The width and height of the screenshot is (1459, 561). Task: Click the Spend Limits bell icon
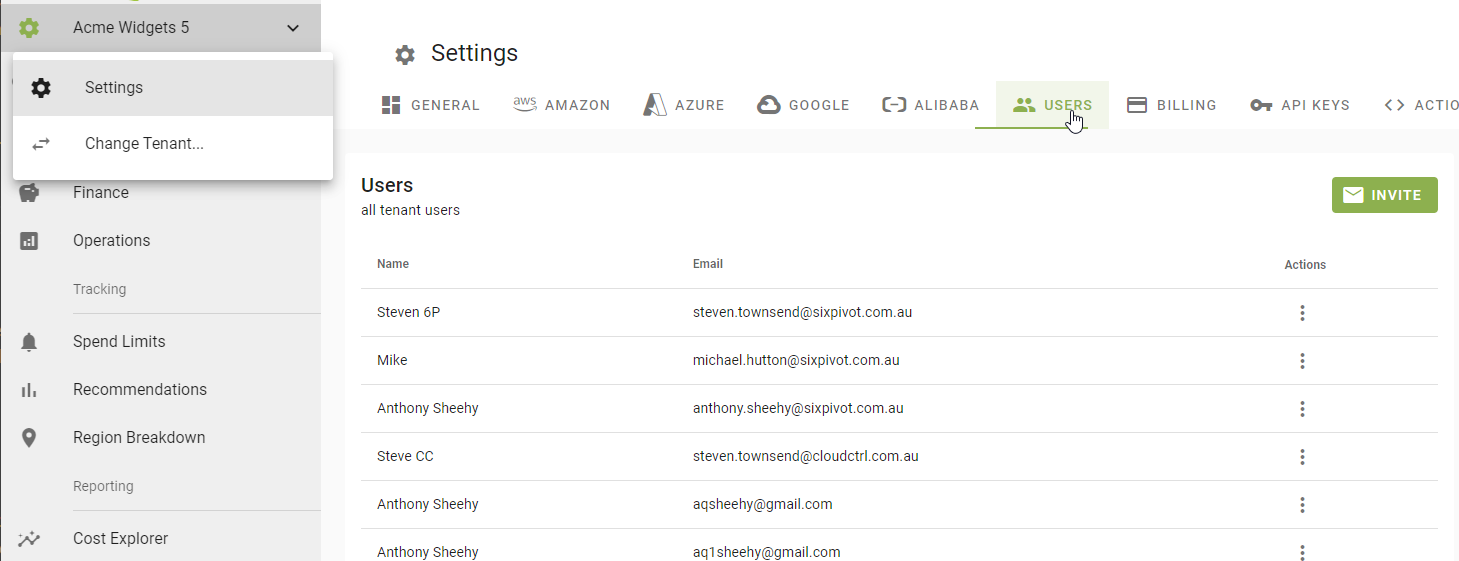[x=29, y=342]
